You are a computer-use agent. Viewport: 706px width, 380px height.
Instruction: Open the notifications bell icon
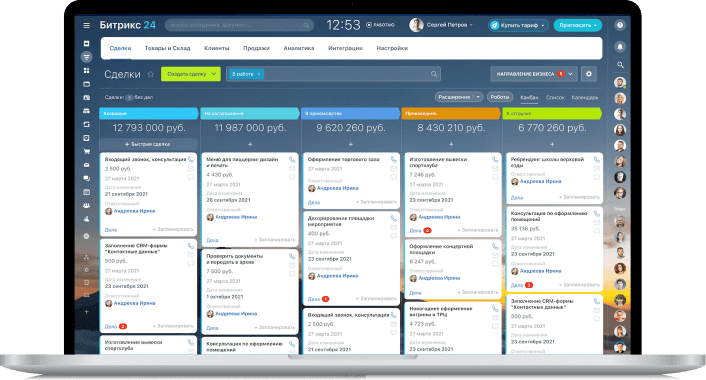tap(620, 46)
